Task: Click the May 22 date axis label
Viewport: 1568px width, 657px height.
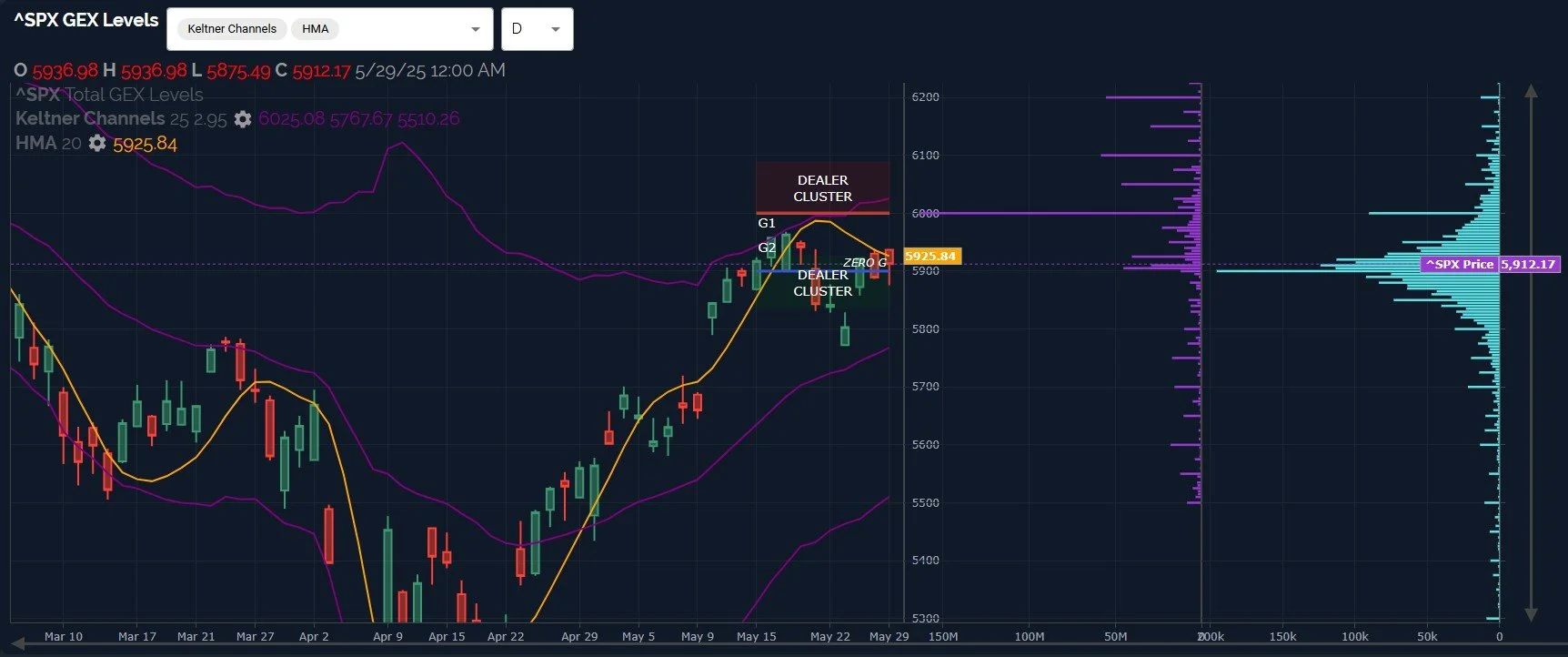Action: click(829, 636)
